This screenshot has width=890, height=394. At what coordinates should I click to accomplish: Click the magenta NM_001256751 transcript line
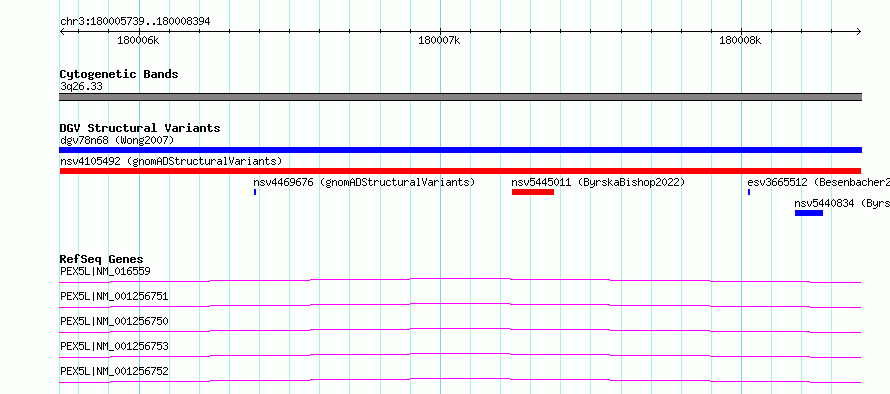[x=460, y=305]
